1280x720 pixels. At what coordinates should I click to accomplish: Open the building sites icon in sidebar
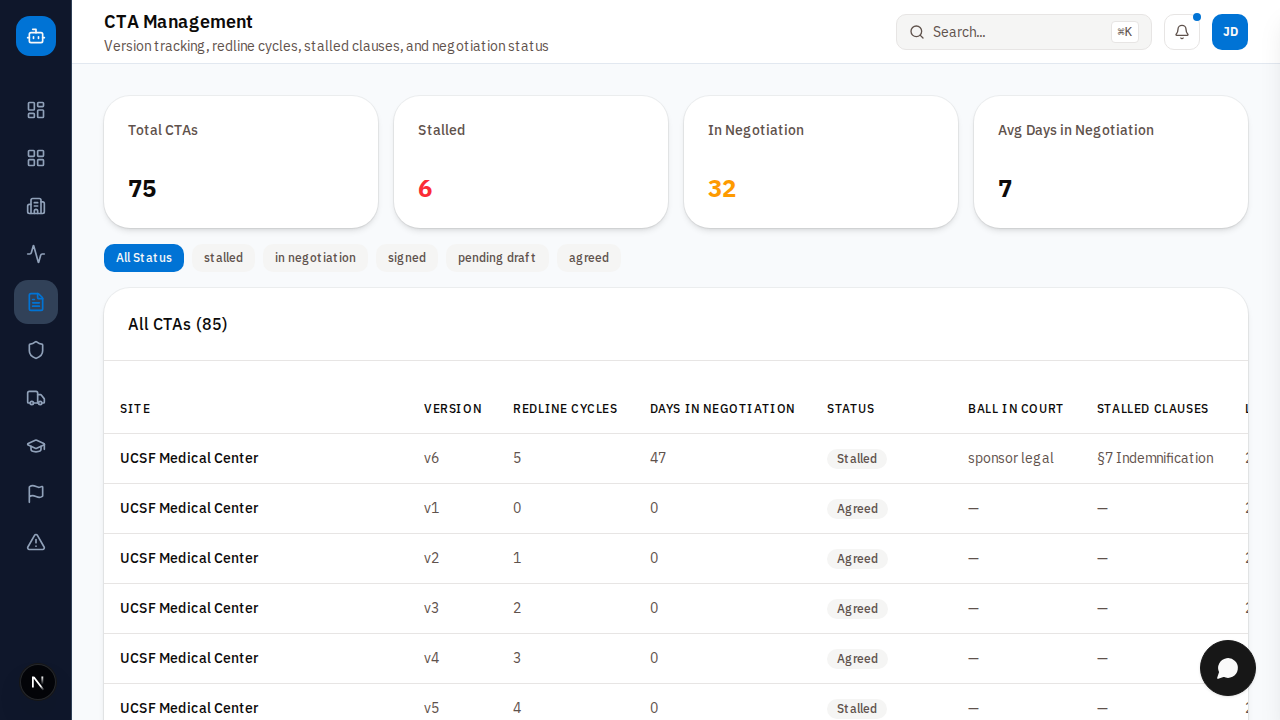click(36, 206)
